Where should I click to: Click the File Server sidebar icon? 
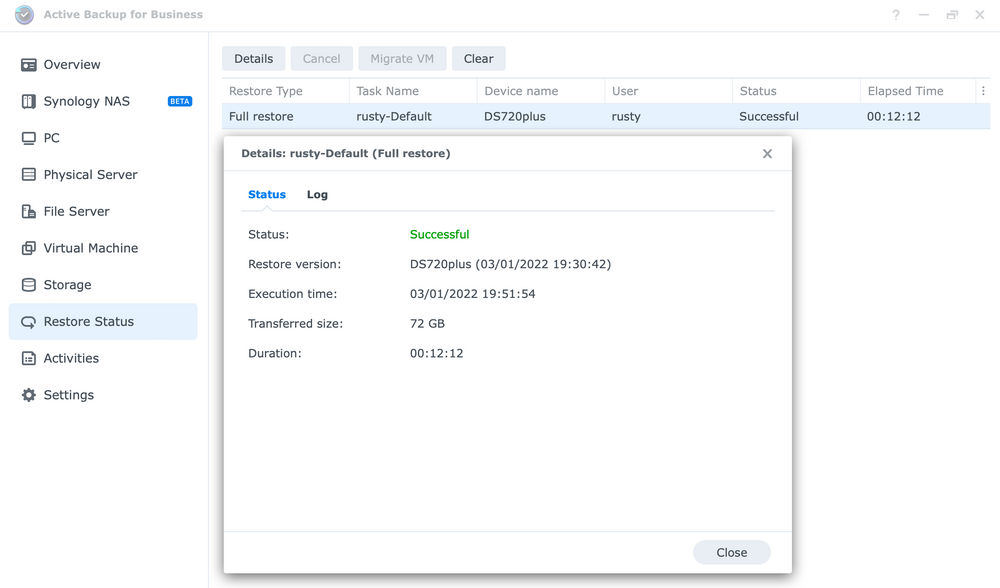[29, 212]
